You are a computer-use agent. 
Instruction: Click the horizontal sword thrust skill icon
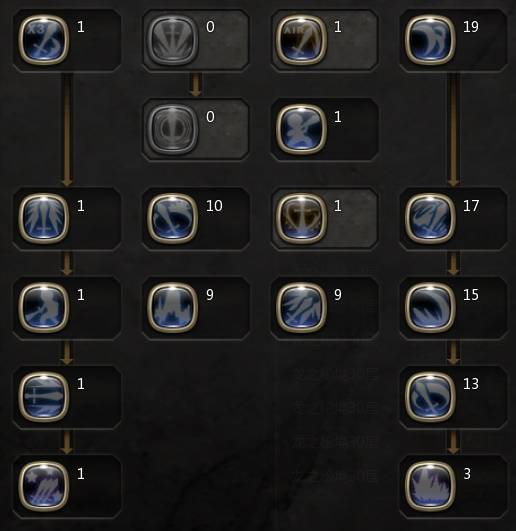click(x=44, y=397)
